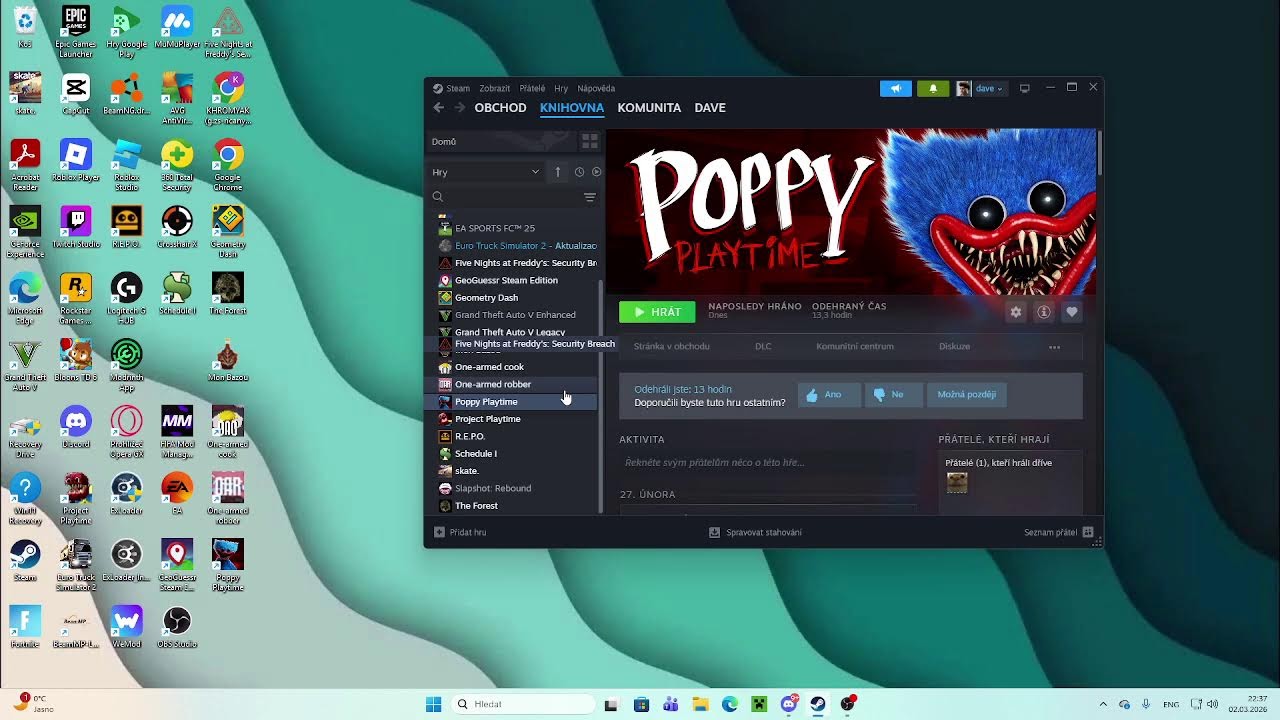Viewport: 1280px width, 720px height.
Task: Open Twitch Studio desktop shortcut
Action: point(75,227)
